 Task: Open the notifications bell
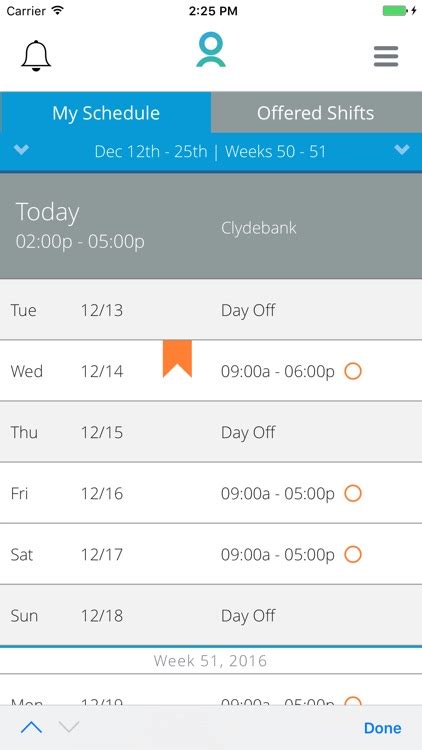pos(36,56)
